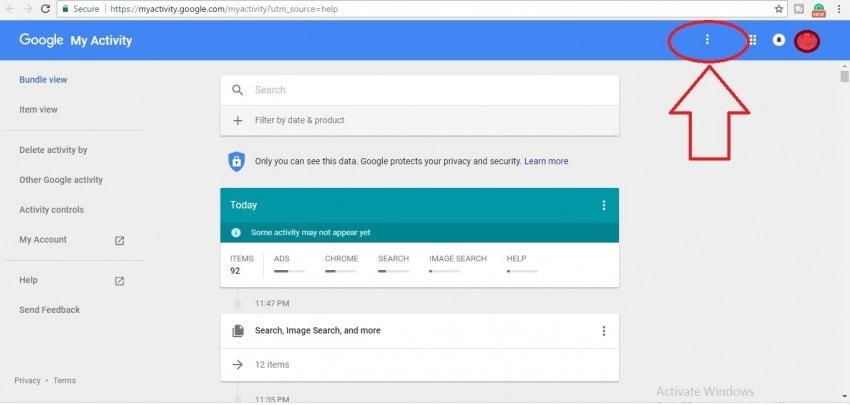This screenshot has height=405, width=850.
Task: Expand the 12 items arrow
Action: [238, 365]
